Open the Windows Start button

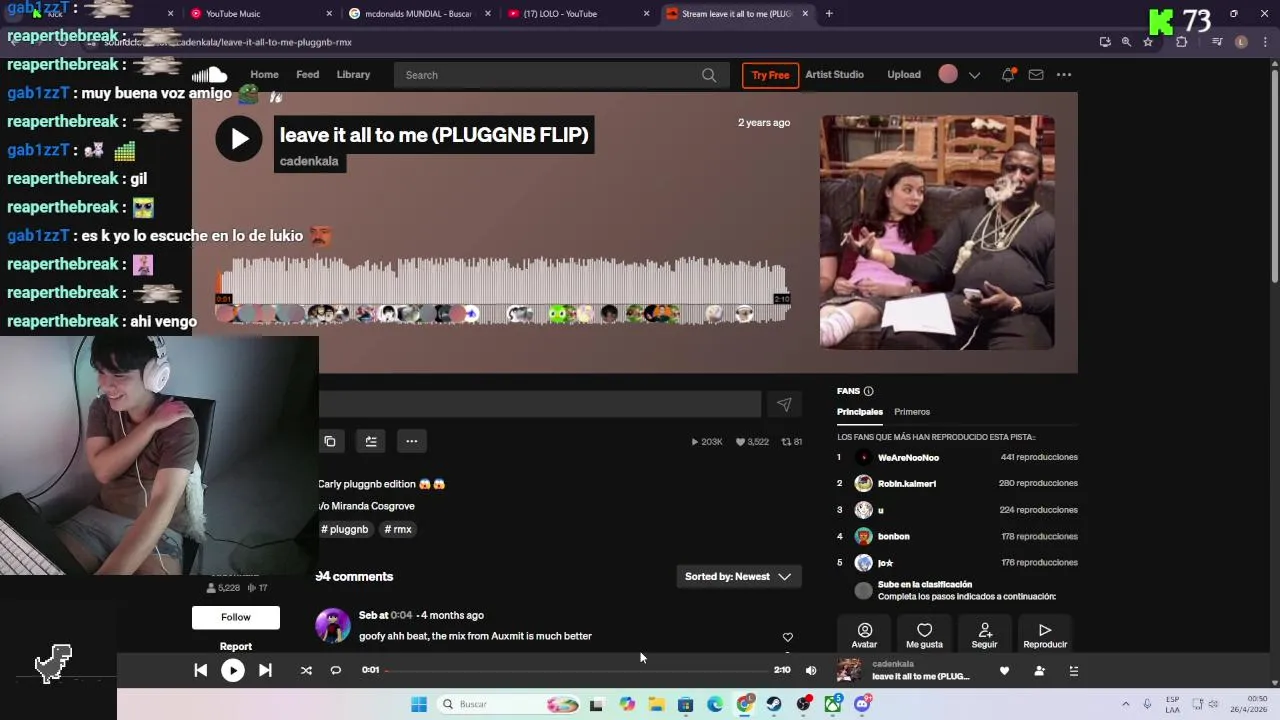pyautogui.click(x=418, y=704)
